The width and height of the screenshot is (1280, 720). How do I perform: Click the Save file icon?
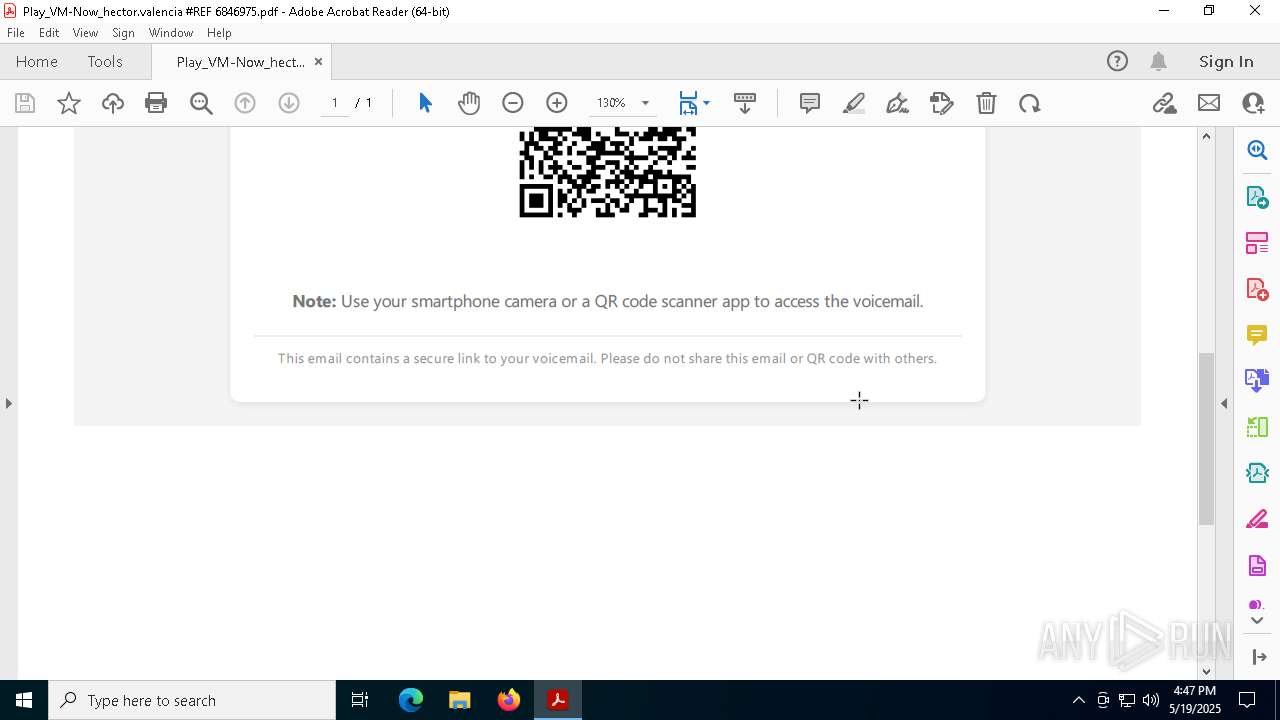25,103
